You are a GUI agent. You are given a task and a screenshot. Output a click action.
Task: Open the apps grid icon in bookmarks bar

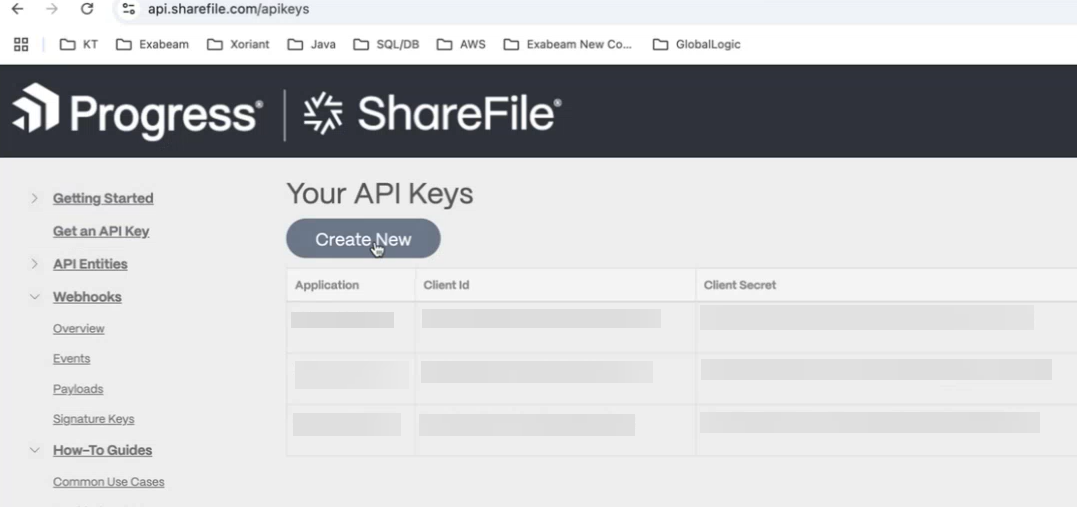[x=21, y=45]
